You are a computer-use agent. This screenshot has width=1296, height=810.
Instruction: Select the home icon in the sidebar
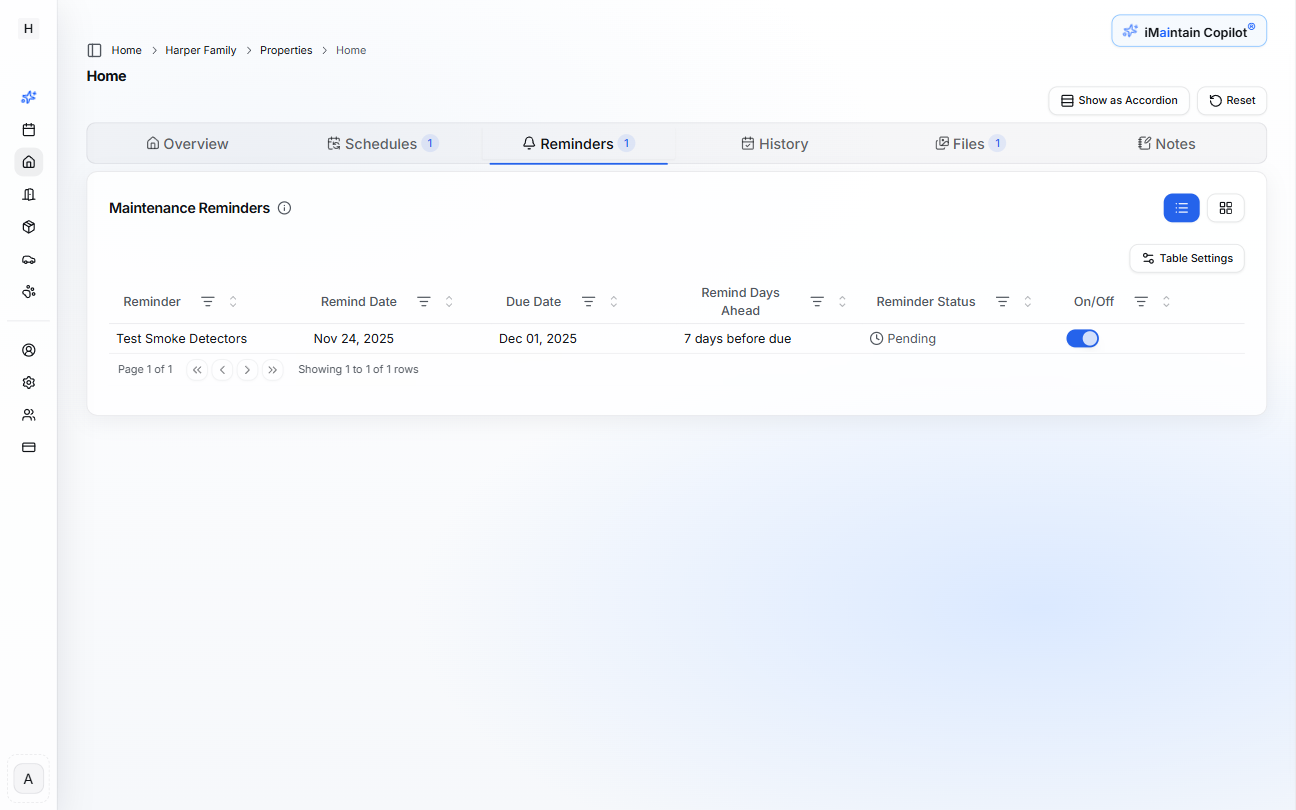[28, 161]
